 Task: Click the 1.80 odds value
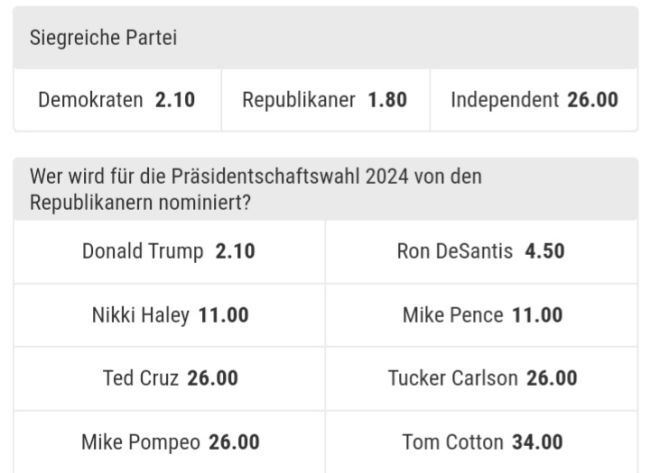(x=387, y=100)
